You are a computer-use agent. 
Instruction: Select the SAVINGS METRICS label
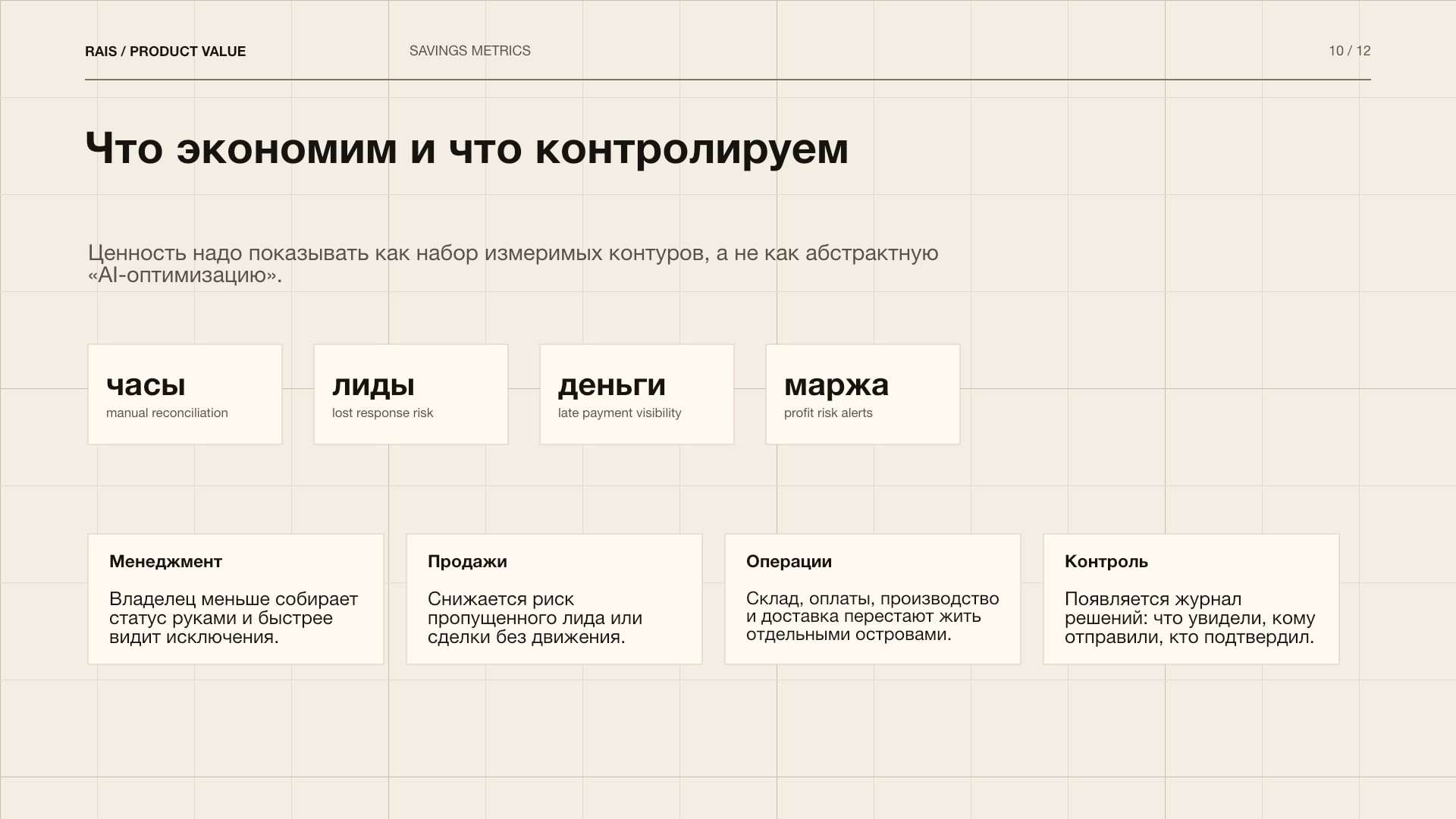pyautogui.click(x=470, y=51)
